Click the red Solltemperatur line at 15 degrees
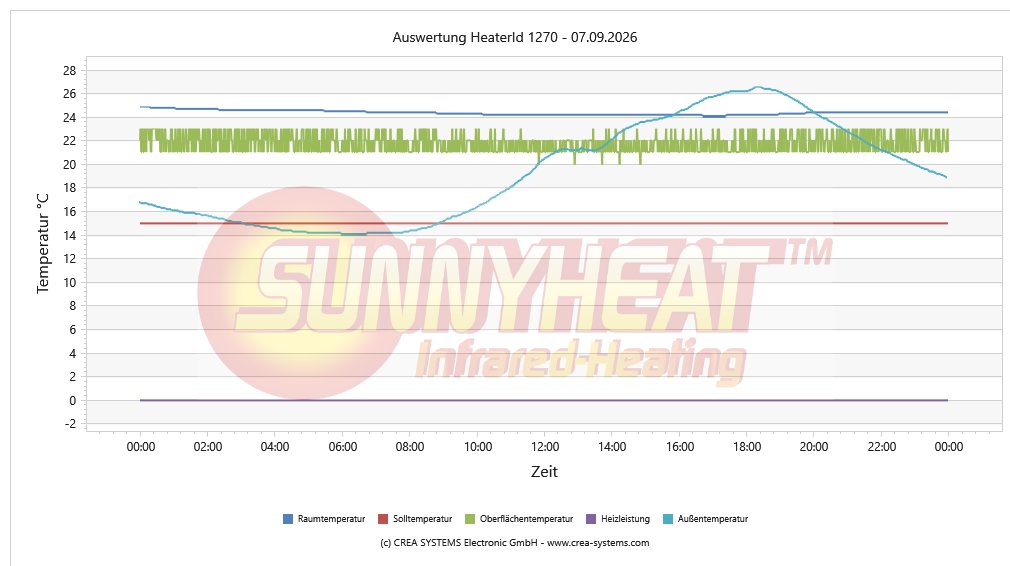Viewport: 1010px width, 566px height. point(544,223)
